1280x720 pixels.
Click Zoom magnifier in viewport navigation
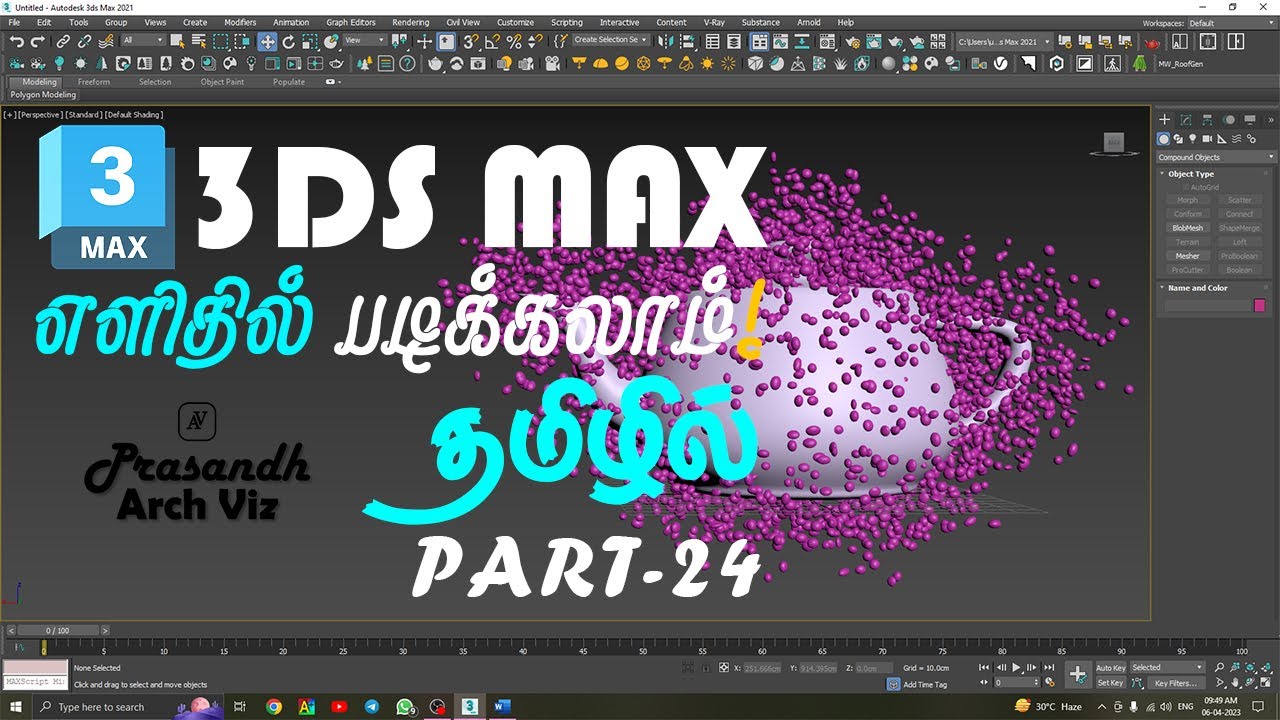tap(1220, 667)
